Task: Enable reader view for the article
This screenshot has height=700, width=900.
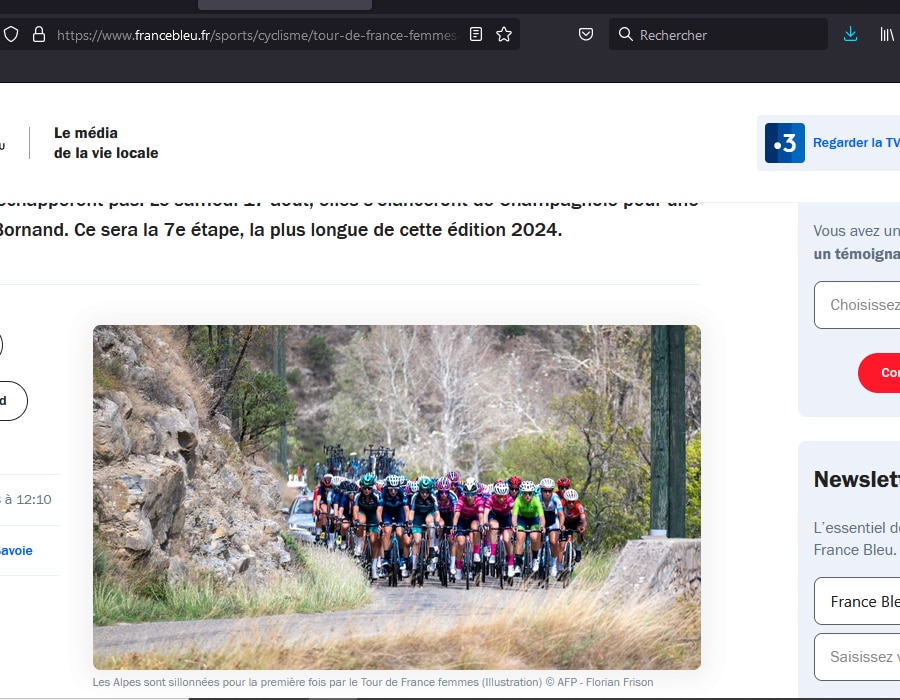Action: [475, 33]
